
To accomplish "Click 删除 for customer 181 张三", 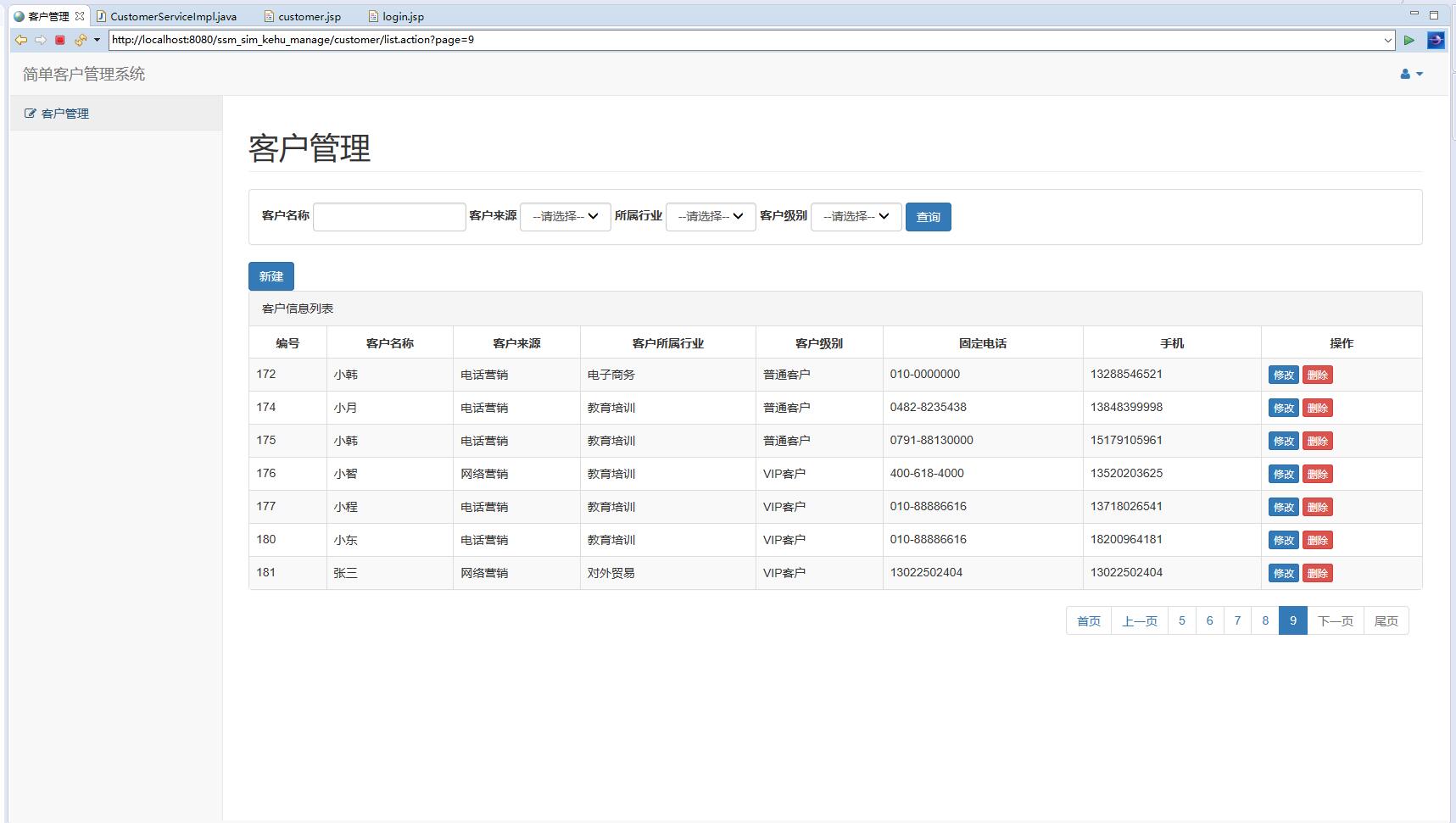I will tap(1317, 574).
